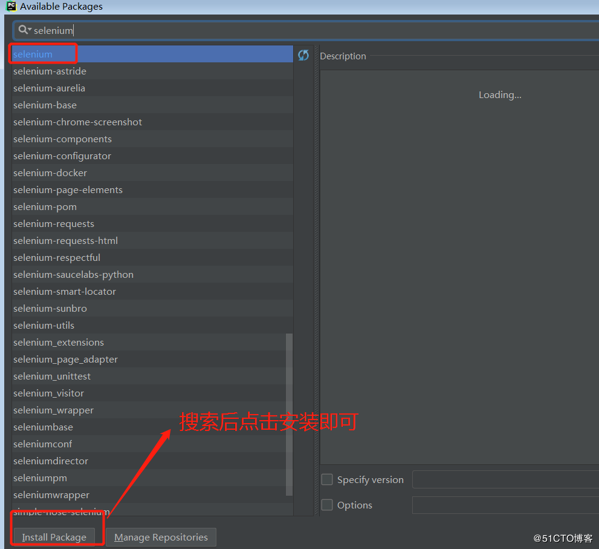Click the package list scrollbar thumb
Viewport: 599px width, 549px height.
coord(289,415)
